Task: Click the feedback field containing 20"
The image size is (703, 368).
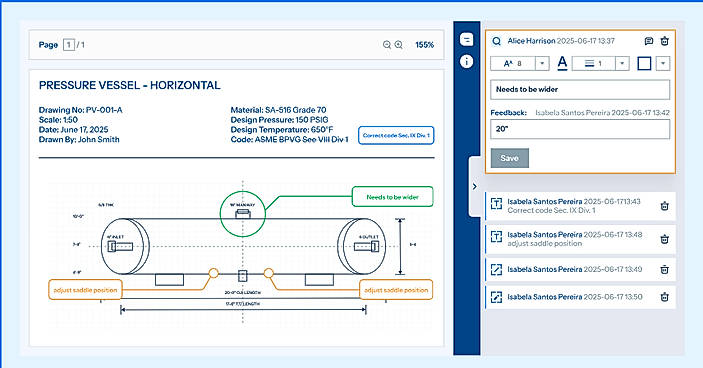Action: coord(580,129)
